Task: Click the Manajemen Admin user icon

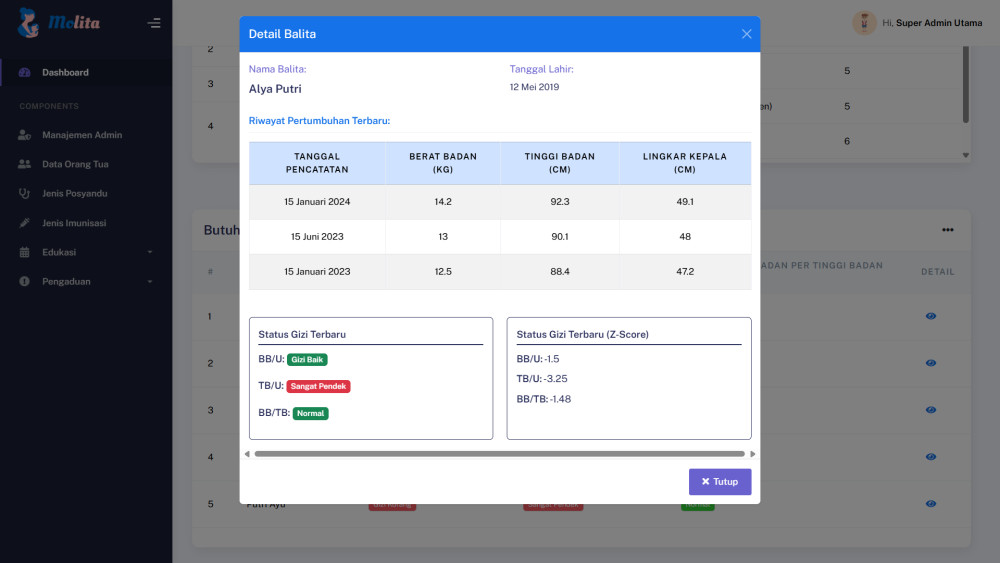Action: click(x=24, y=135)
